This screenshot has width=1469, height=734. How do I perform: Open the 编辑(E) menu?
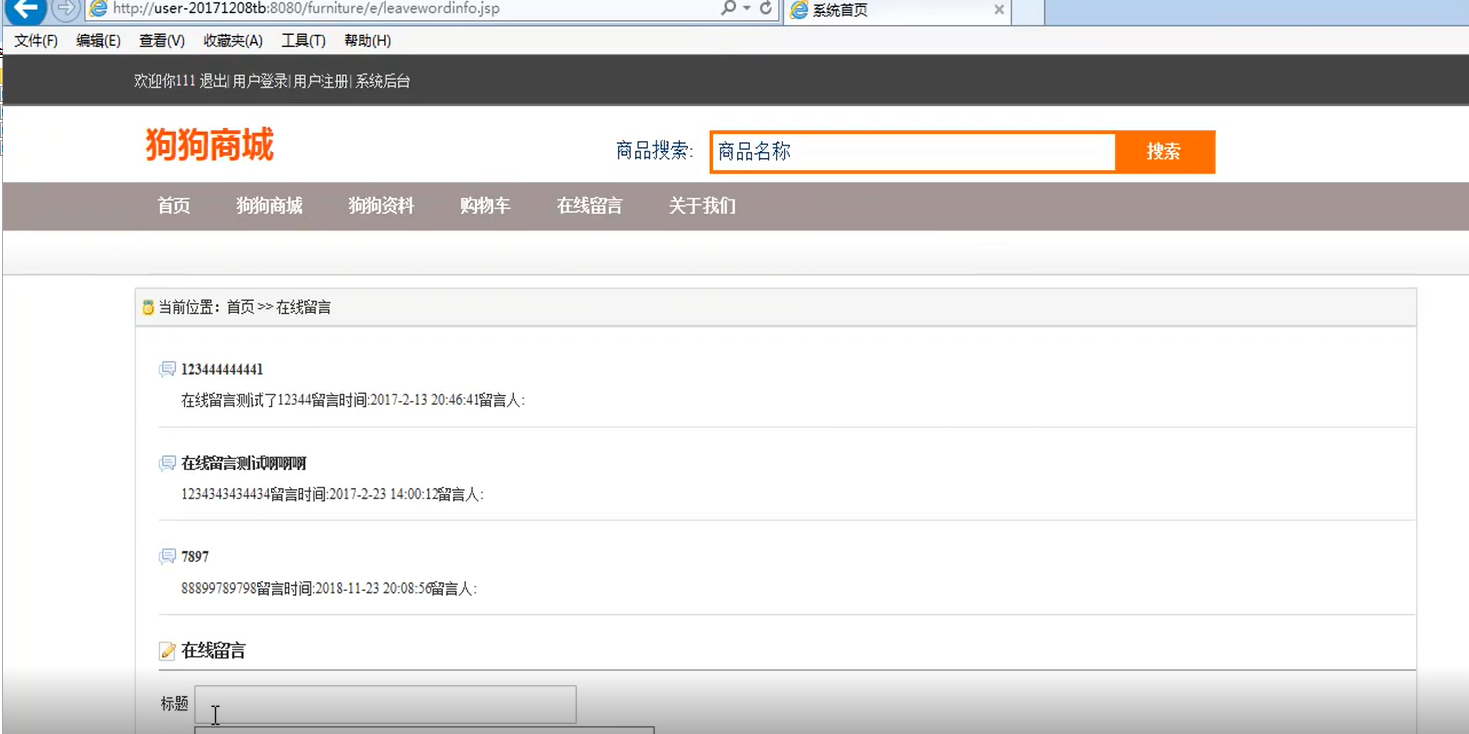pyautogui.click(x=98, y=41)
